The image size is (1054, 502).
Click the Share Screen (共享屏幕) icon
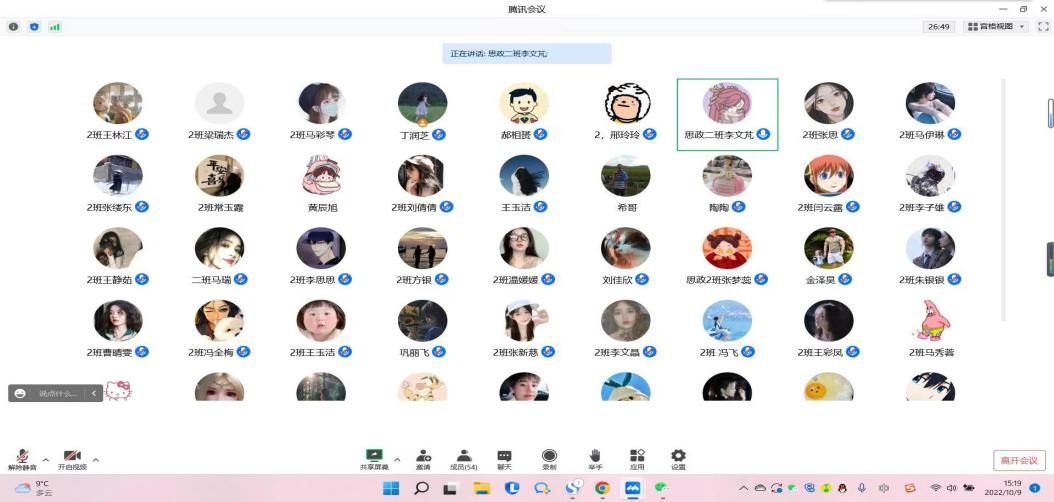[x=375, y=457]
